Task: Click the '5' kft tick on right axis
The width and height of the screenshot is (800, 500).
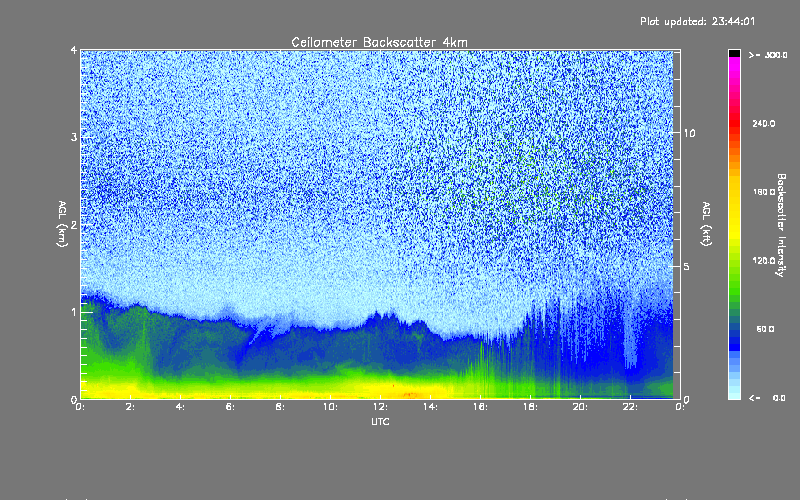Action: (687, 266)
